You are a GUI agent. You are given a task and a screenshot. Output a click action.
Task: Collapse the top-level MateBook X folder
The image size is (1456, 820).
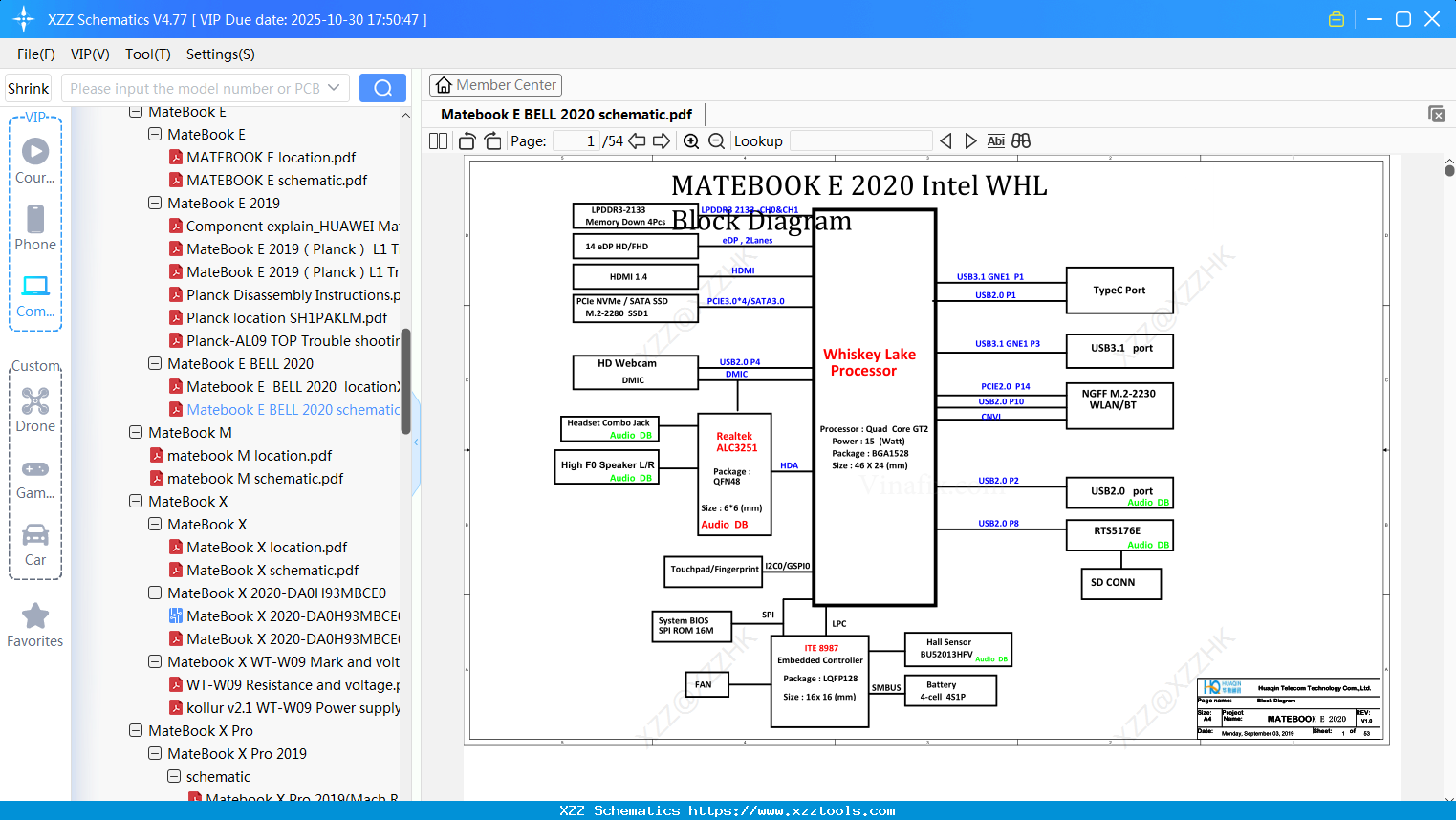[x=136, y=502]
